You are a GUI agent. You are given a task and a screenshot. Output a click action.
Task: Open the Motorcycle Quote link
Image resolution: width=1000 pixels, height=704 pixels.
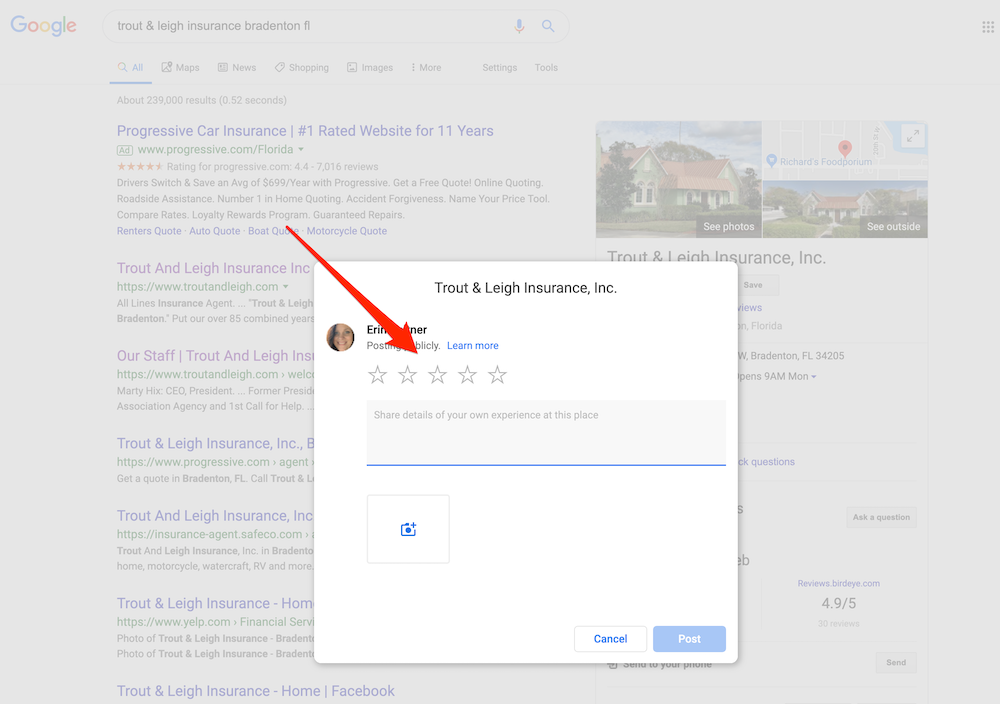click(x=347, y=231)
